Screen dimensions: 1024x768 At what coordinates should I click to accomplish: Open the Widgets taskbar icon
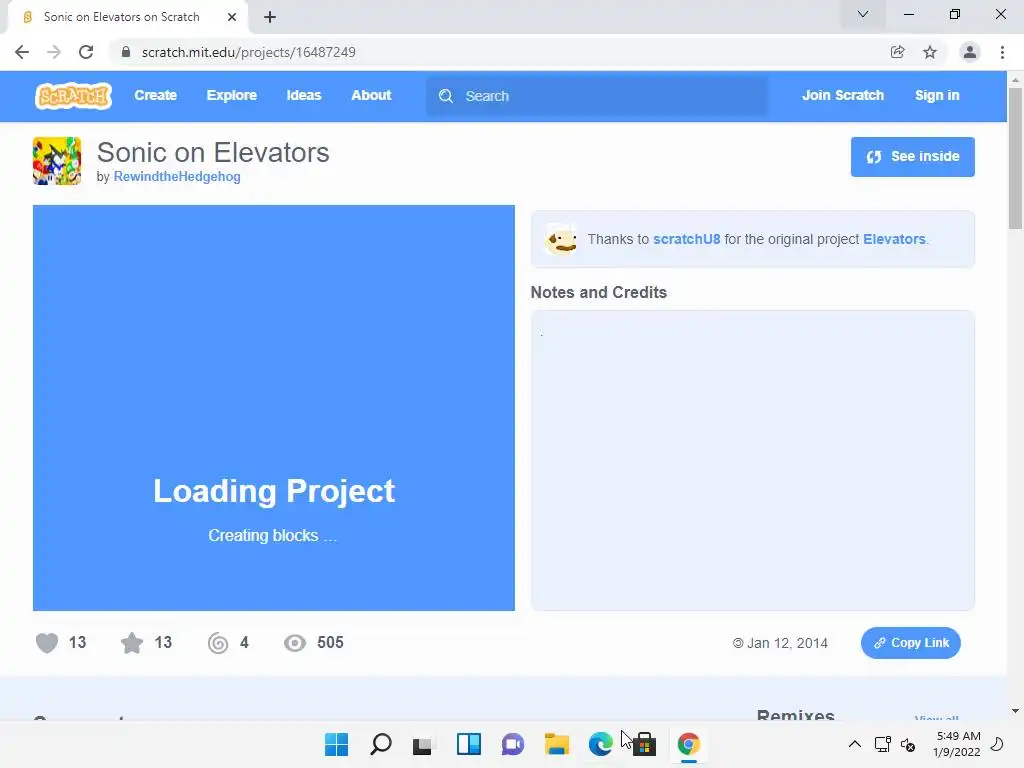point(468,744)
